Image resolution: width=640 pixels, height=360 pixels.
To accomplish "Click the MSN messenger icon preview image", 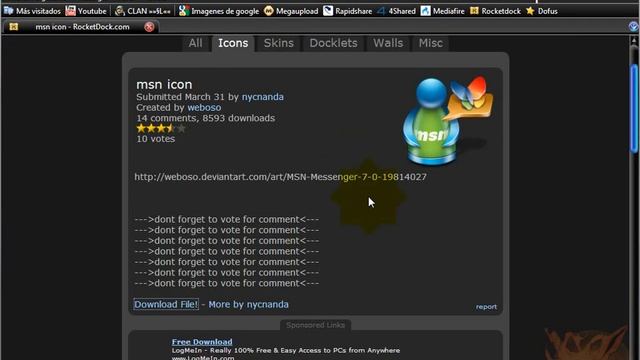I will (447, 120).
